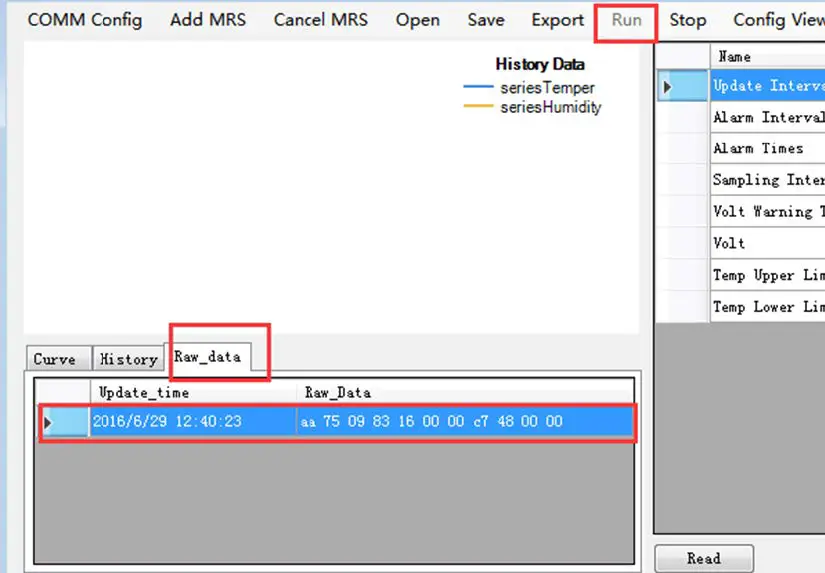Select the Volt Warning parameter row
This screenshot has width=825, height=573.
pyautogui.click(x=768, y=212)
